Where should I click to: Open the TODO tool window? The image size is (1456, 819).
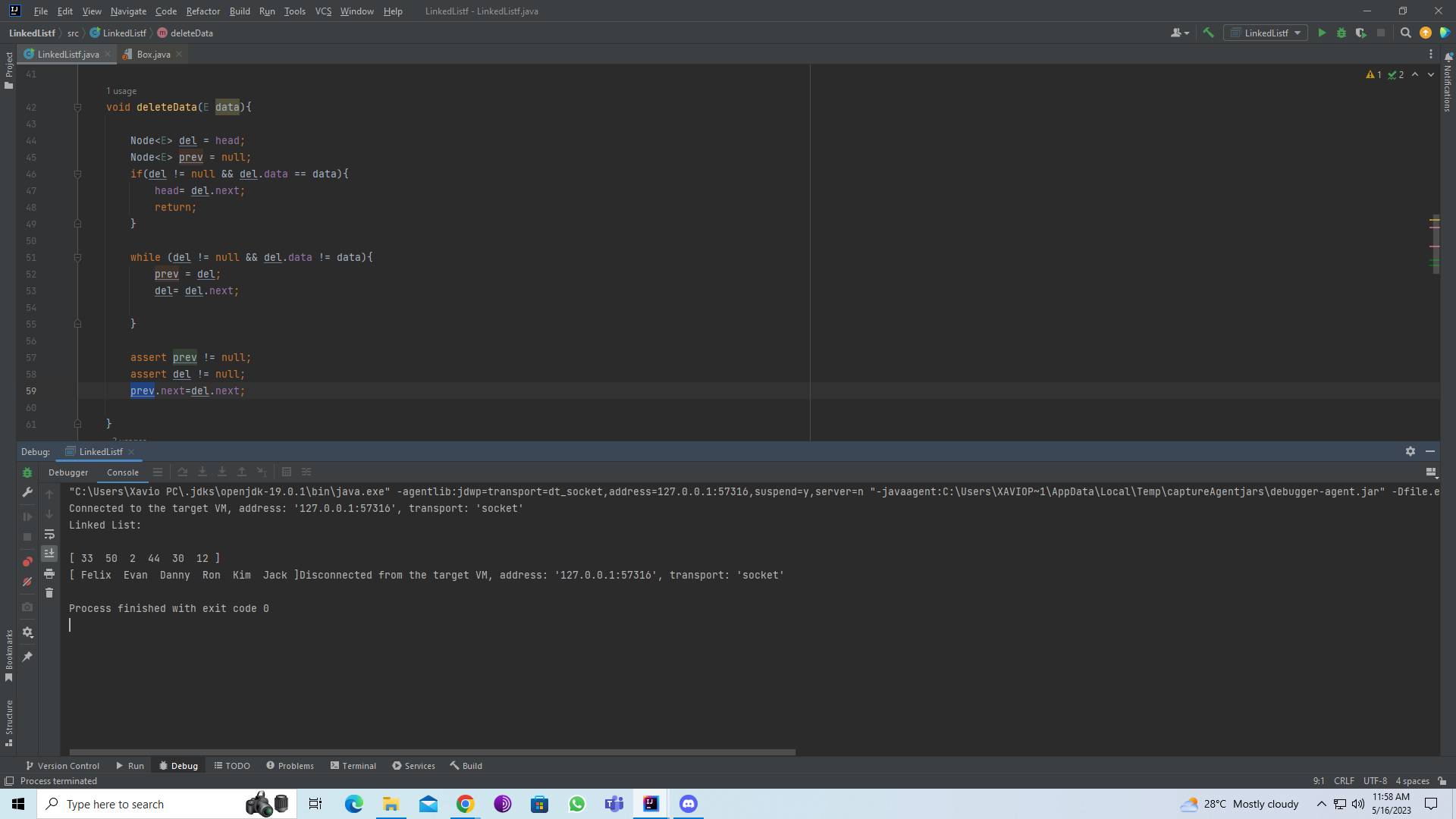pyautogui.click(x=232, y=766)
